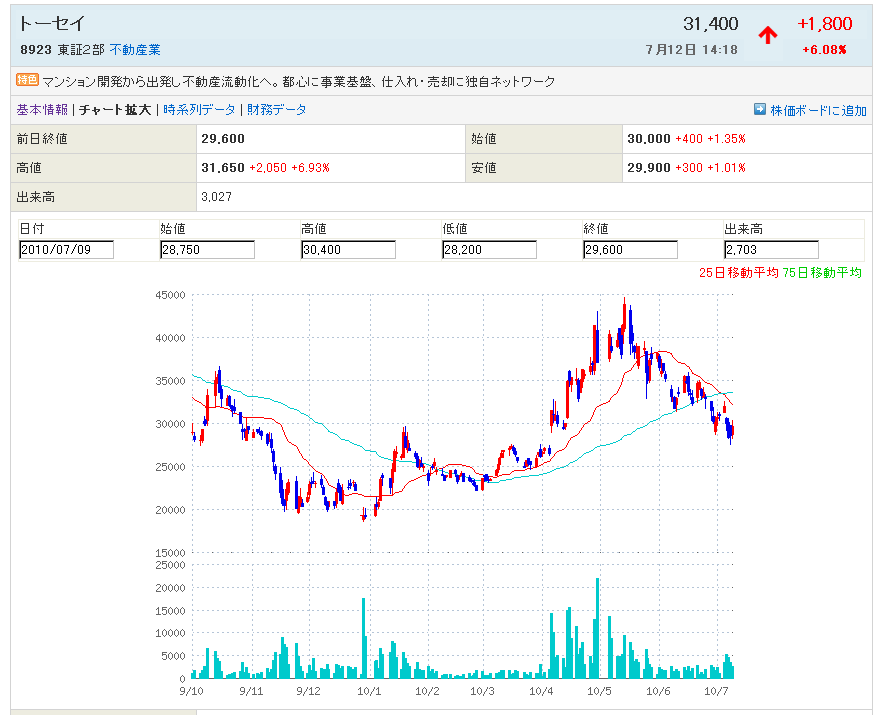Click the 高値 value 31,650
Image resolution: width=879 pixels, height=715 pixels.
(223, 168)
